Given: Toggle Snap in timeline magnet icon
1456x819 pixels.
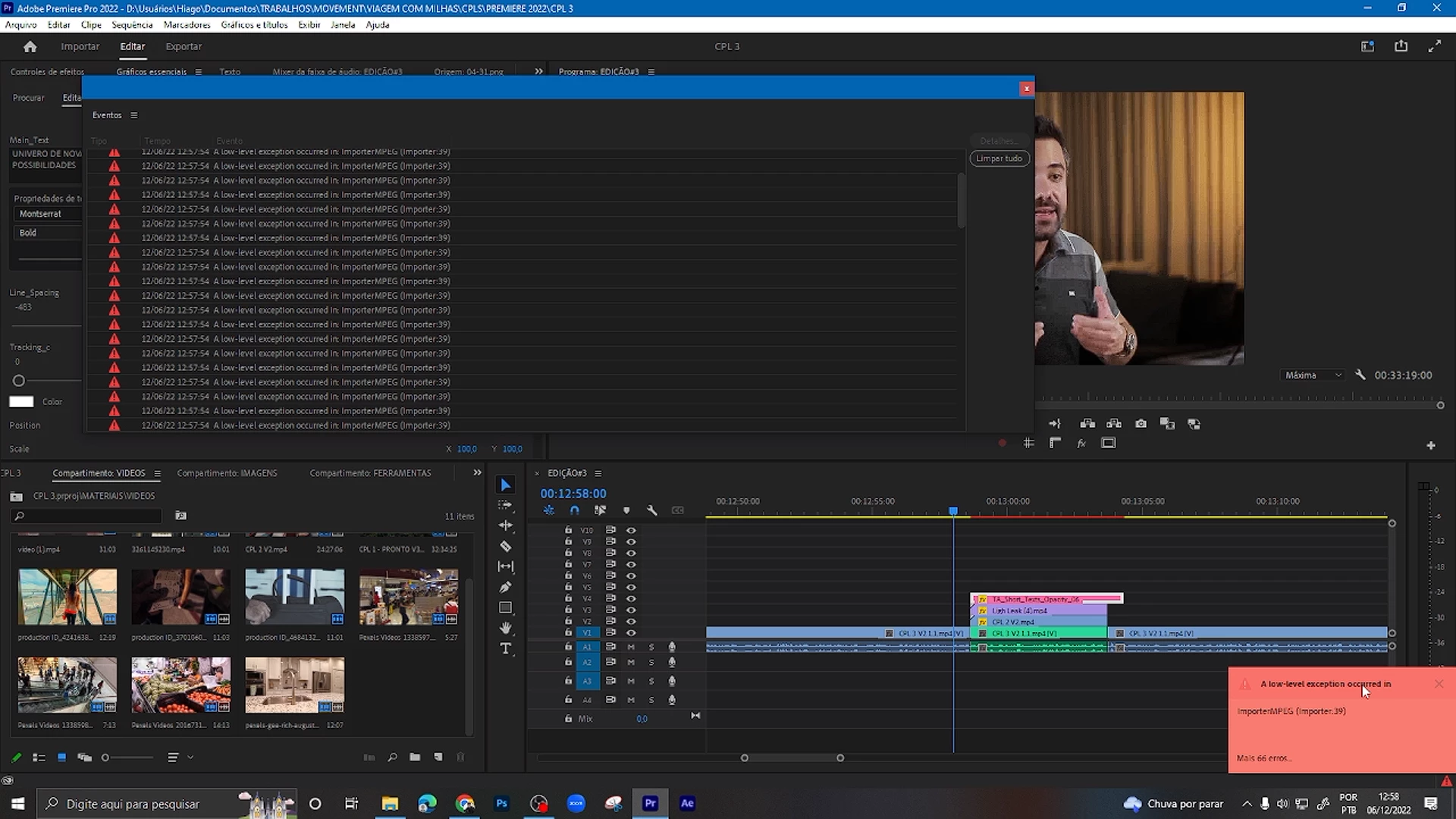Looking at the screenshot, I should (x=574, y=510).
